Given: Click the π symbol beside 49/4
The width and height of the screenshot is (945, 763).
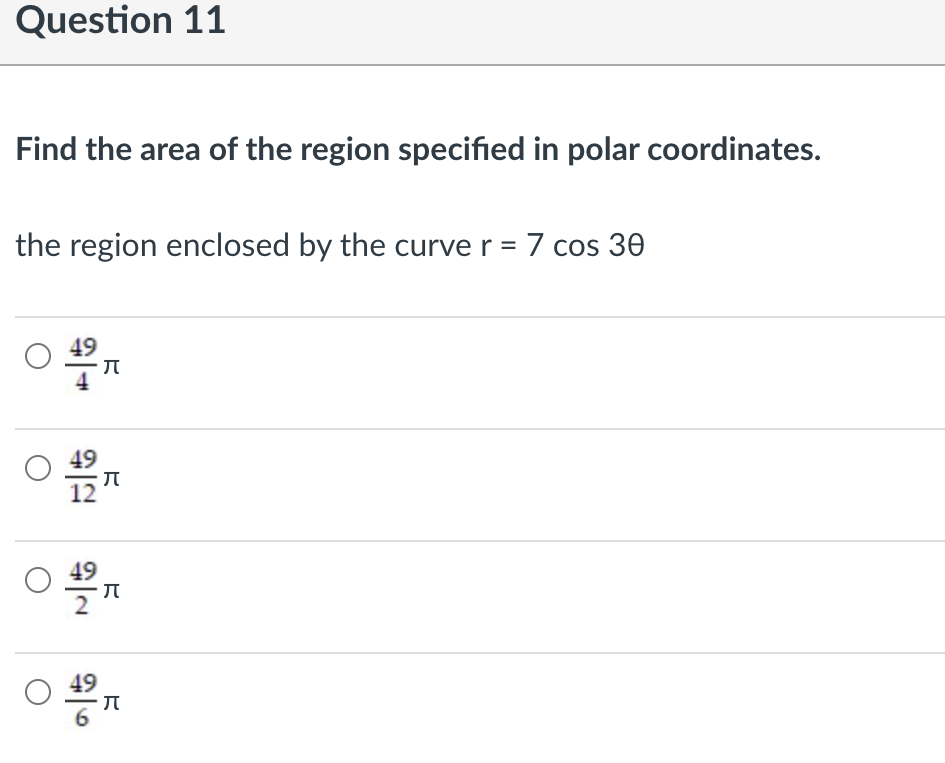Looking at the screenshot, I should pos(111,366).
